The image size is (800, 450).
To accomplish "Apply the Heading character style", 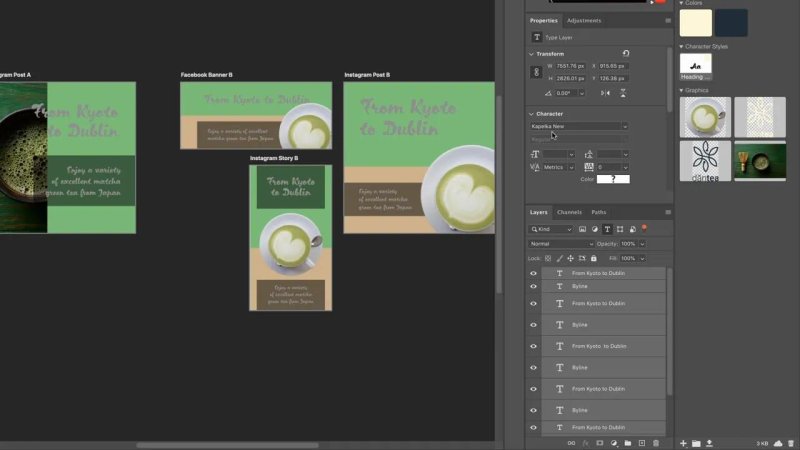I will pos(695,67).
